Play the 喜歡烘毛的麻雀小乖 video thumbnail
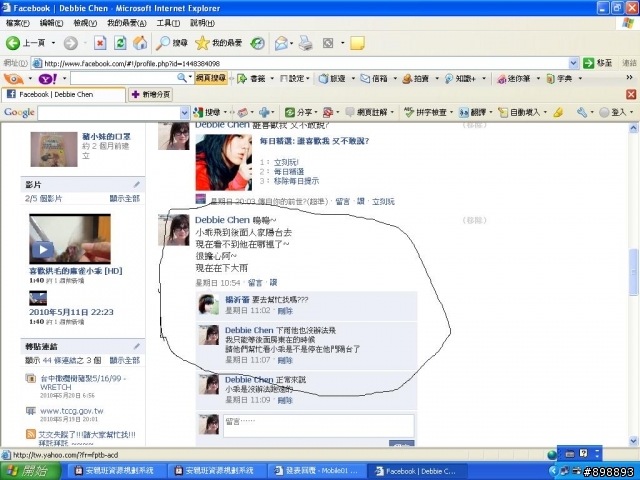The height and width of the screenshot is (480, 640). tap(70, 239)
